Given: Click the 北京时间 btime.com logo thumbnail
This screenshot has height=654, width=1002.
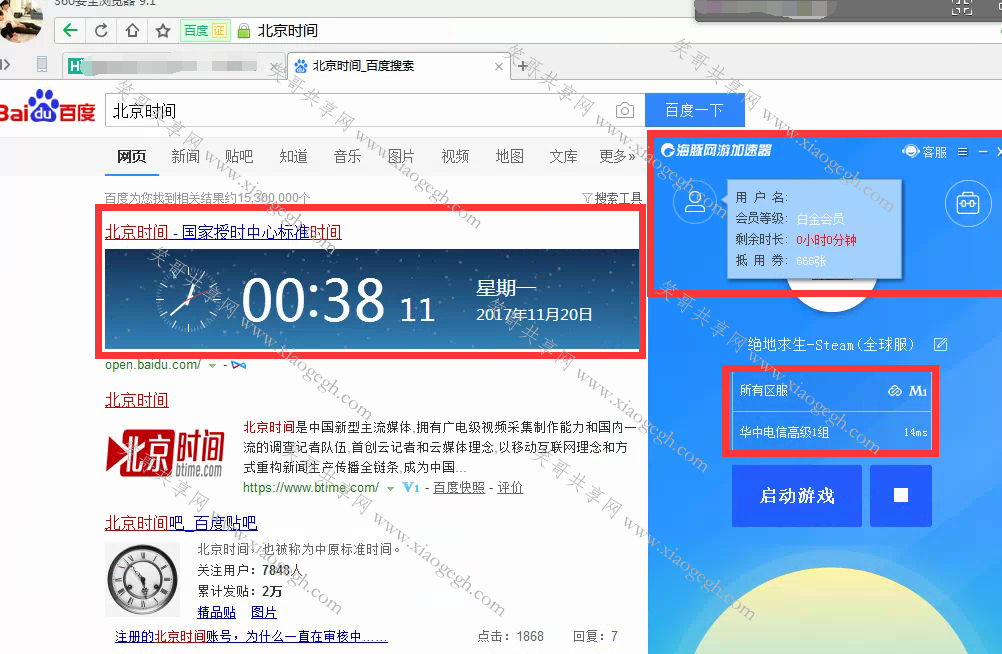Looking at the screenshot, I should point(166,455).
